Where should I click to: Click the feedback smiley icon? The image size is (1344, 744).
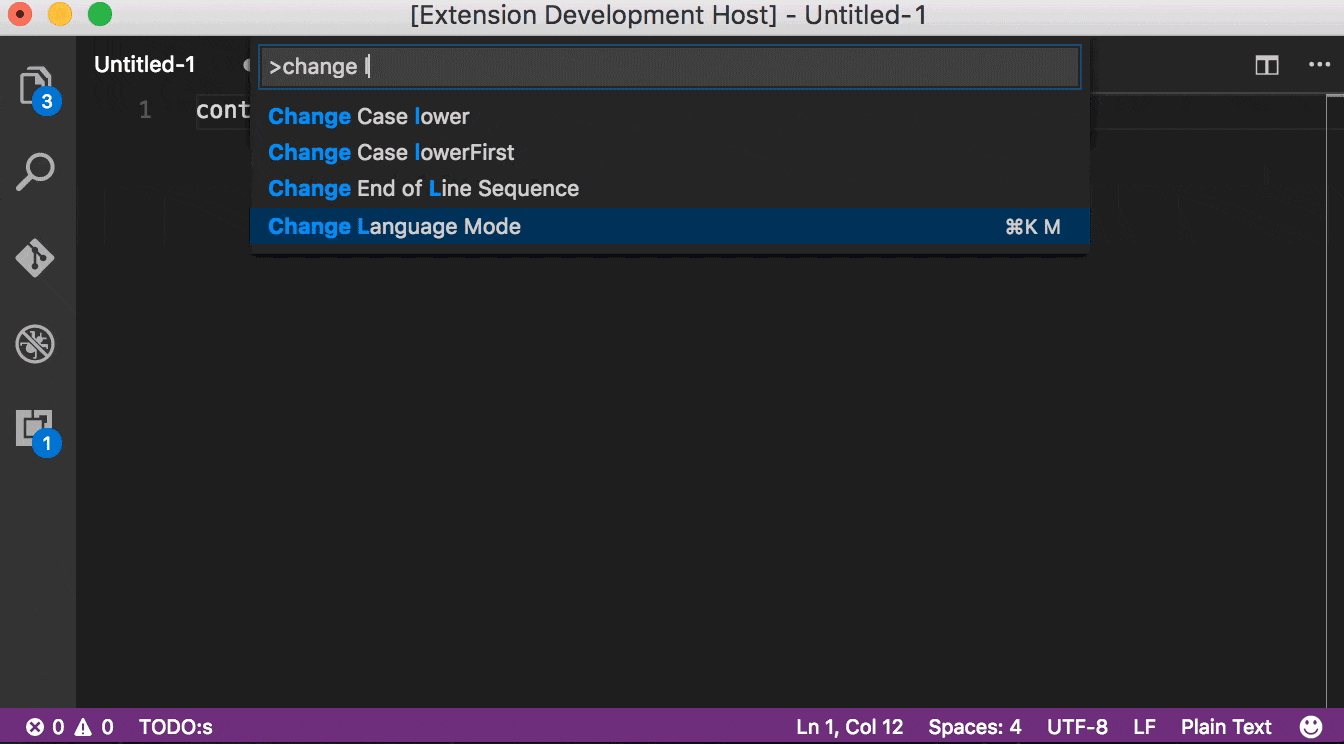pos(1310,727)
